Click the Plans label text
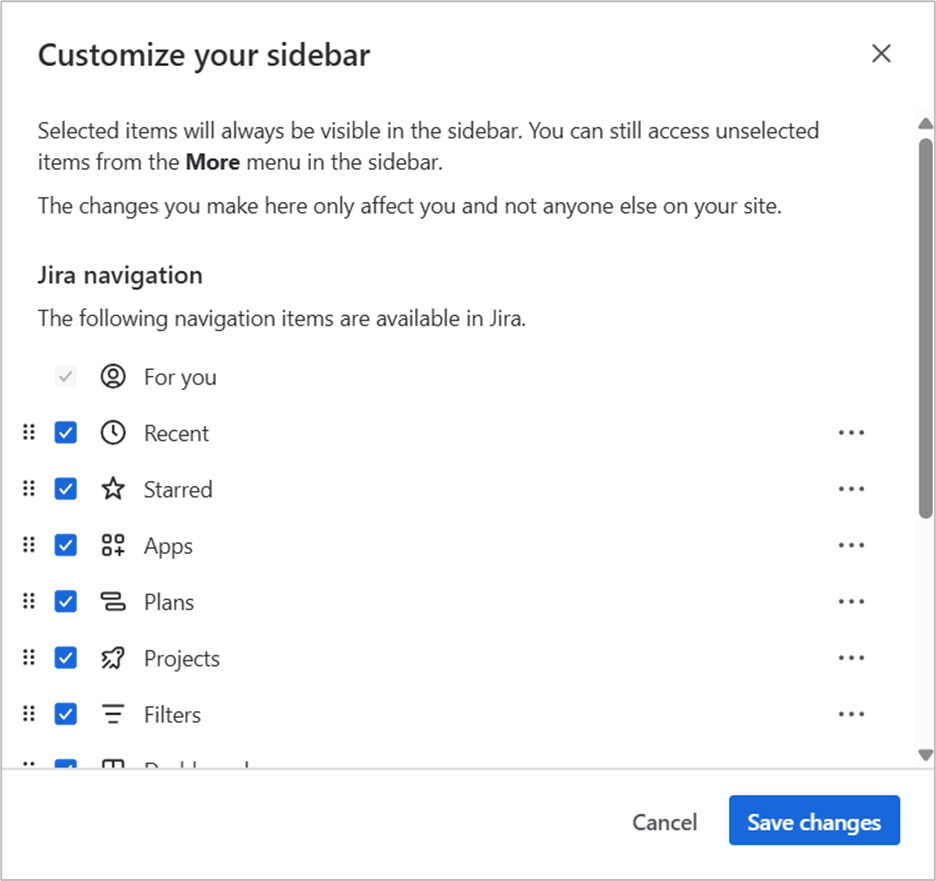This screenshot has height=881, width=936. [169, 602]
